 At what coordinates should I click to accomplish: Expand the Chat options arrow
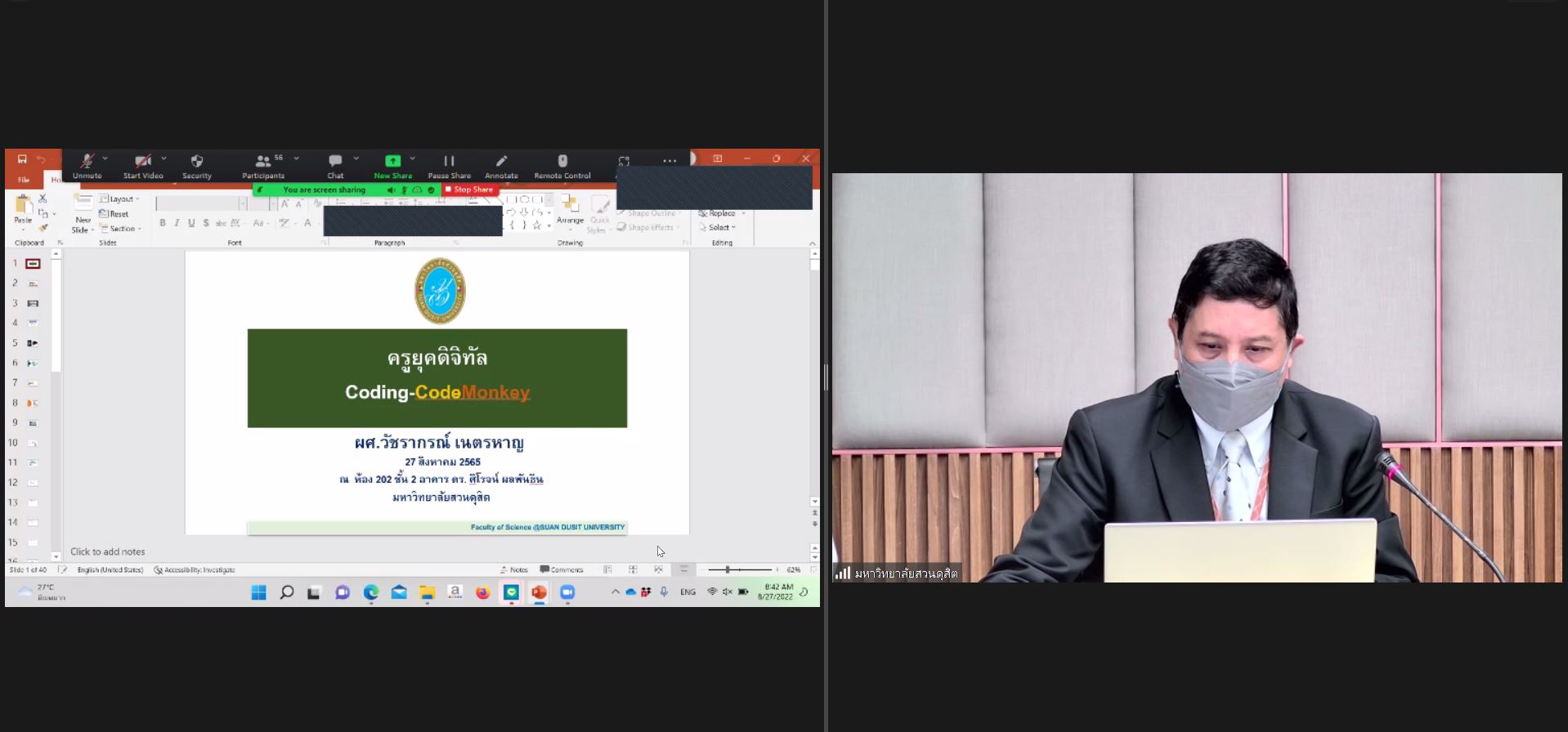point(356,158)
